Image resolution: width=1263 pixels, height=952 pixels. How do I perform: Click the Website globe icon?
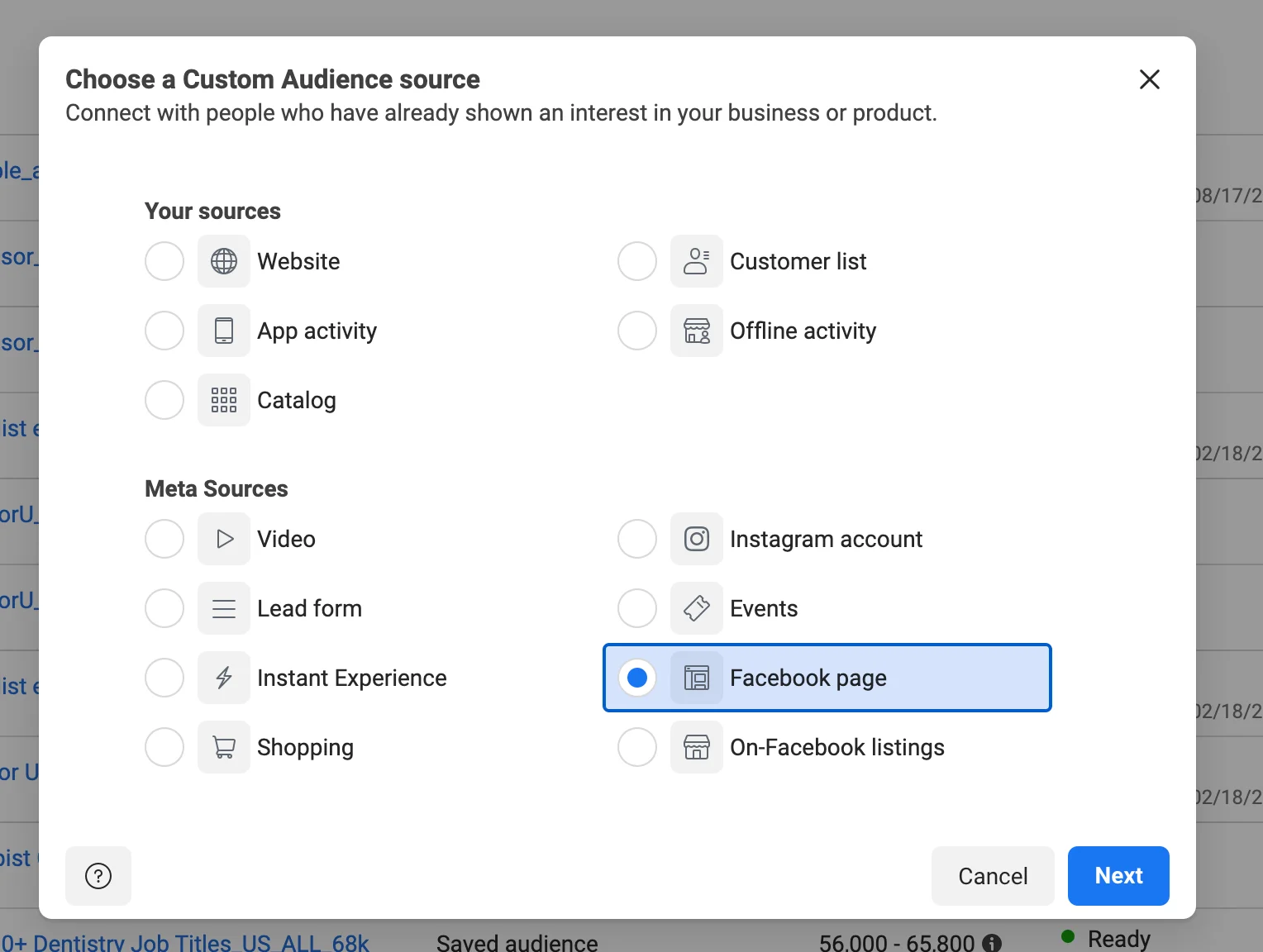[x=223, y=261]
